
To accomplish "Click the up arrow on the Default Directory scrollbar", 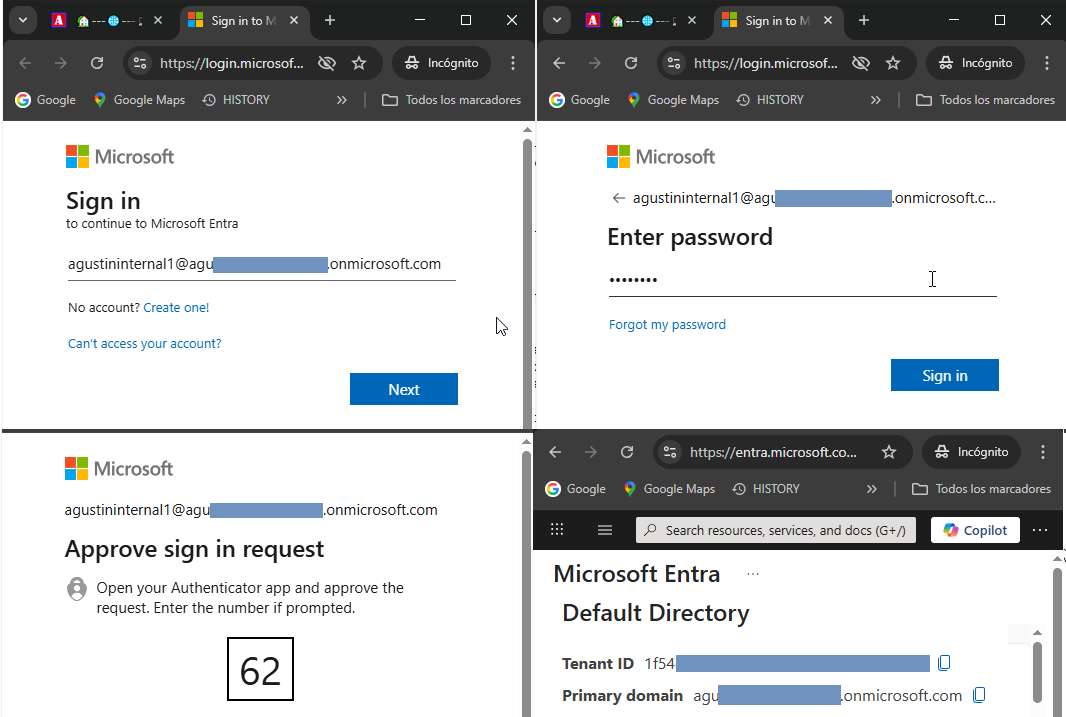I will [x=1037, y=633].
